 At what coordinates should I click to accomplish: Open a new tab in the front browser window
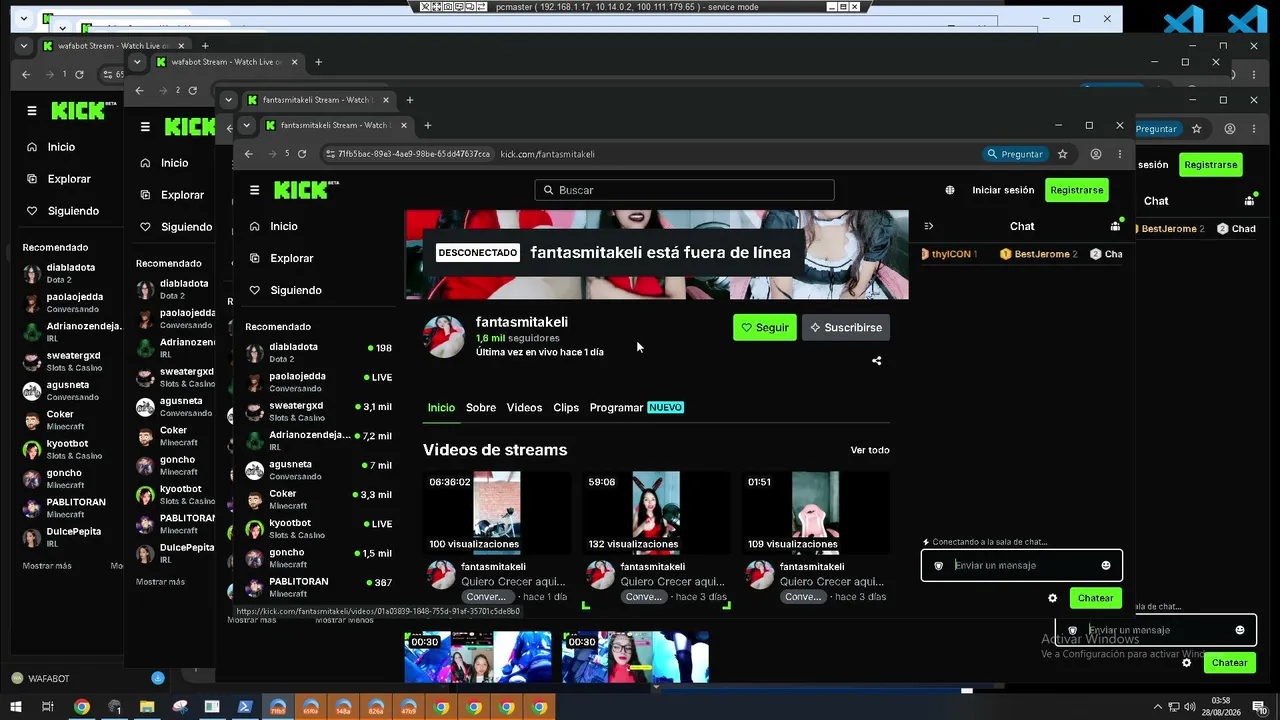[428, 125]
